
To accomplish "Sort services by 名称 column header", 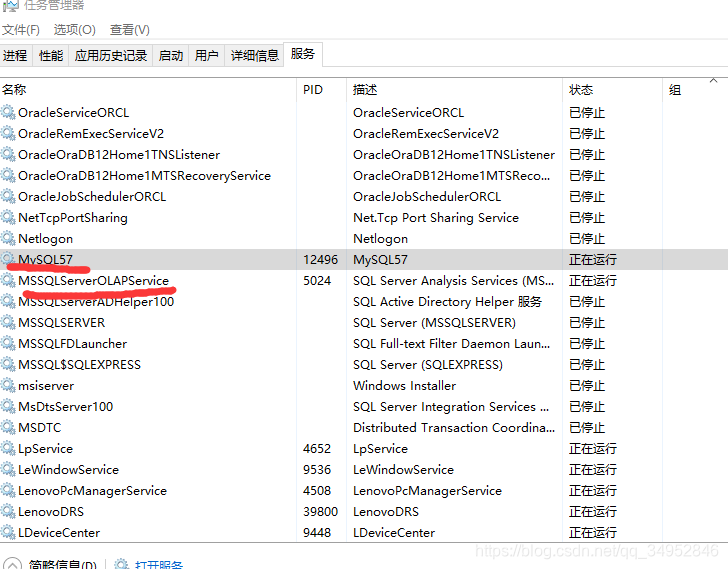I will click(148, 89).
